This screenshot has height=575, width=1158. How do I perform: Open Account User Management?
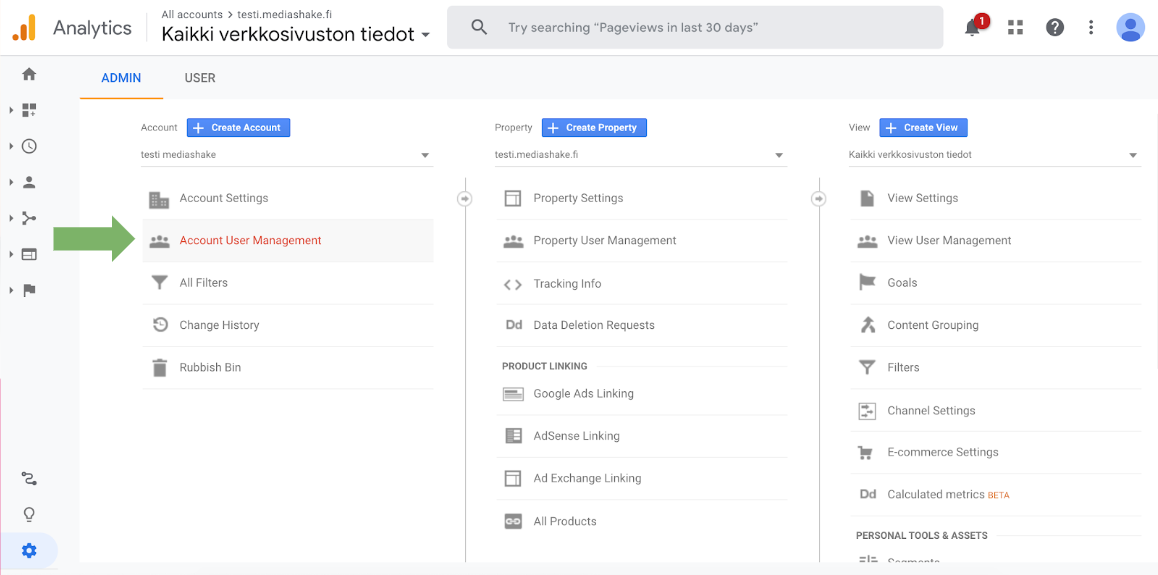click(288, 241)
